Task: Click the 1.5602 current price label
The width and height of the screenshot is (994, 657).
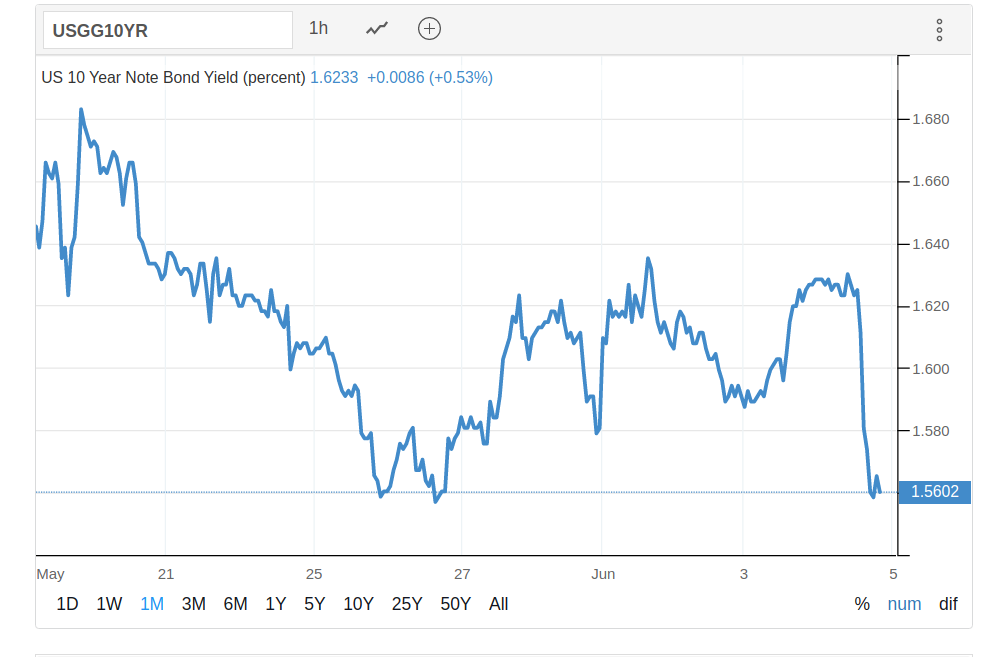Action: [935, 492]
